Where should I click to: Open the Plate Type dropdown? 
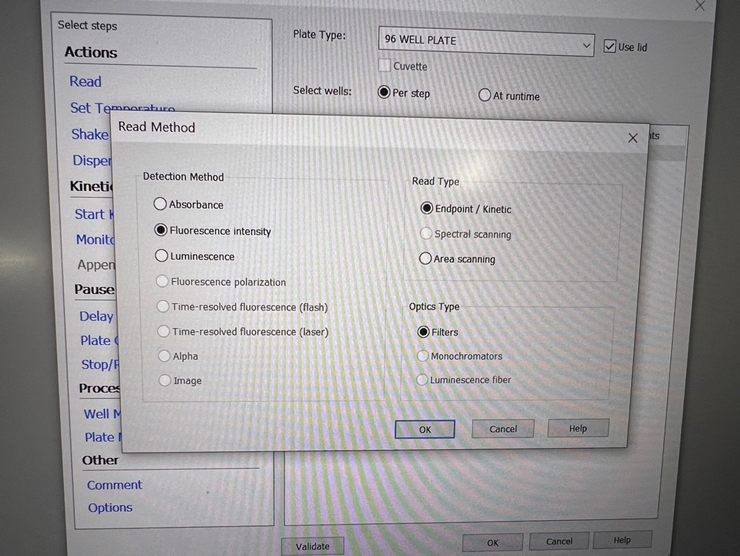(x=586, y=44)
